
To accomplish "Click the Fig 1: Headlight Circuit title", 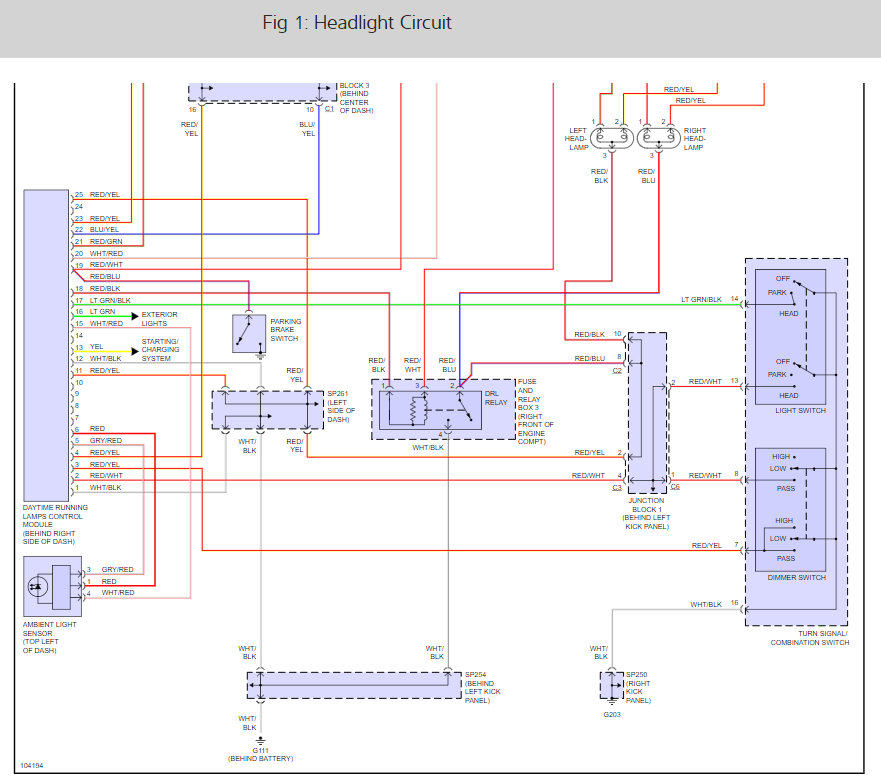I will (x=357, y=22).
